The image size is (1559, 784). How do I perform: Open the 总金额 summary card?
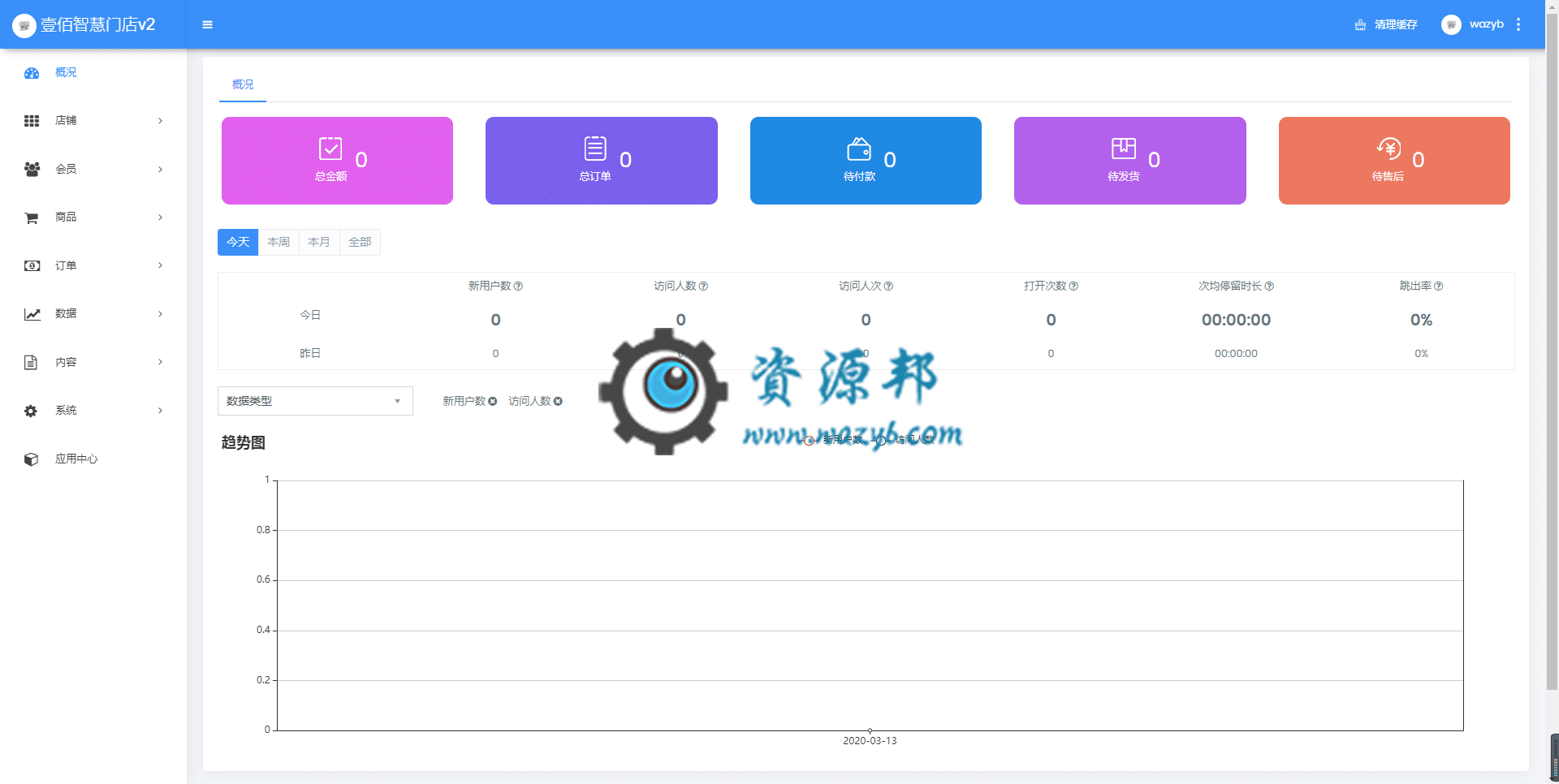point(337,161)
